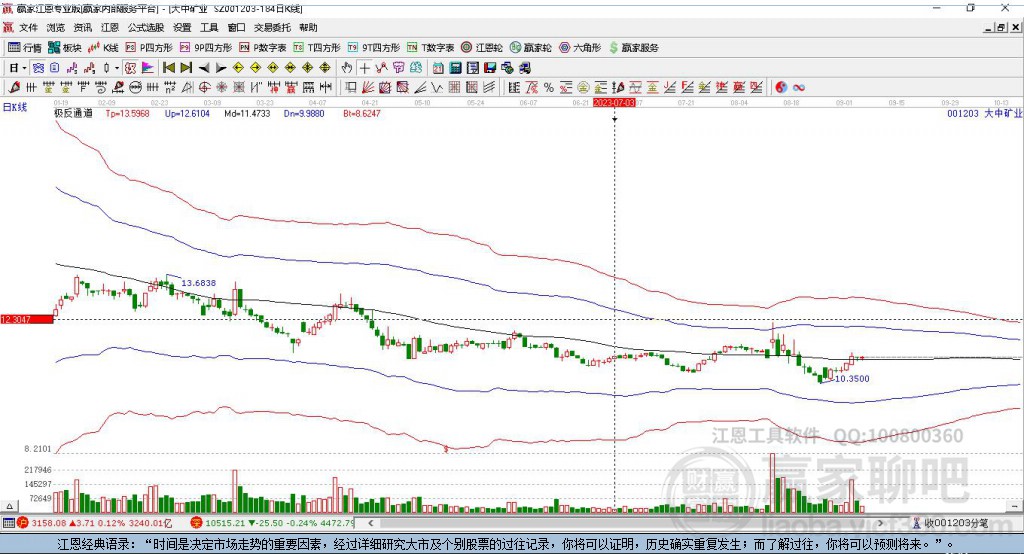Click the black left arrow icon
The height and width of the screenshot is (554, 1024).
204,68
